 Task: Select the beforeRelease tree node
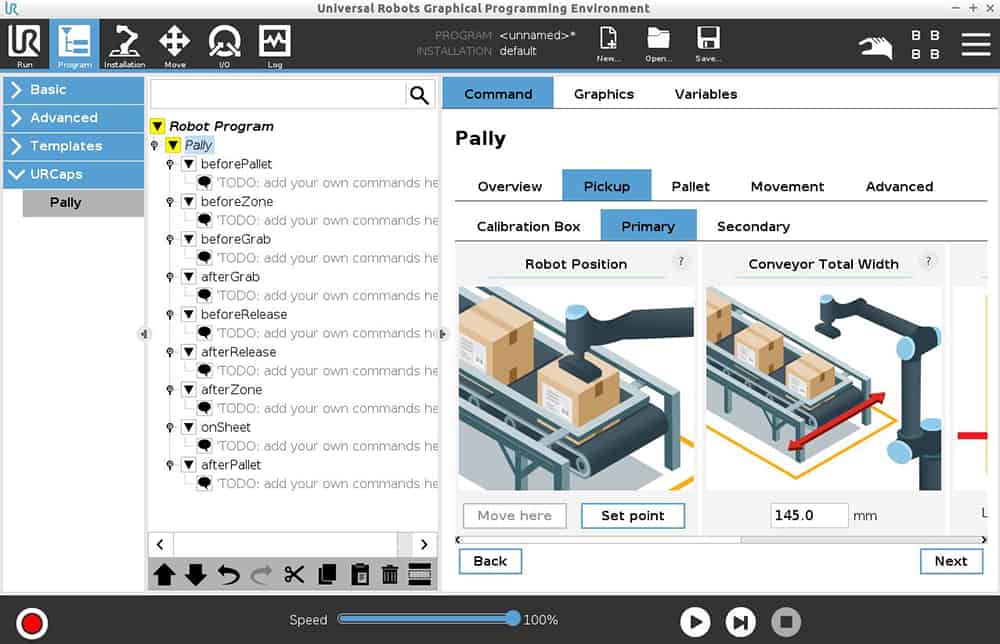[x=244, y=314]
